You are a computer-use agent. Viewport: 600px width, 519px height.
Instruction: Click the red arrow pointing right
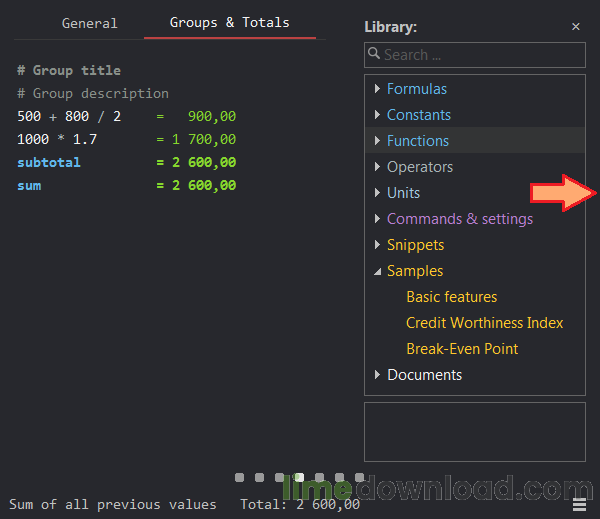coord(564,192)
